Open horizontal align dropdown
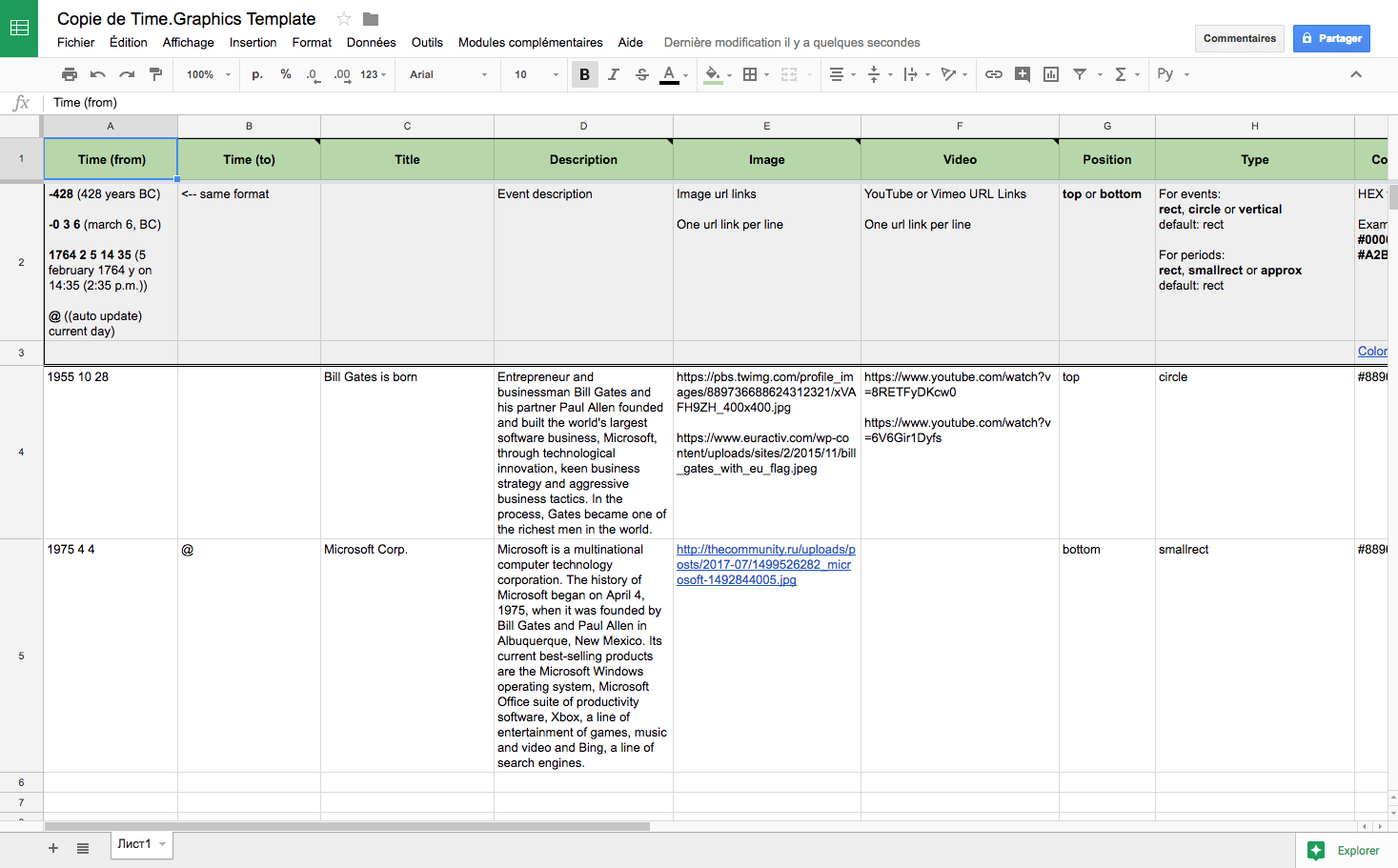This screenshot has height=868, width=1398. [841, 74]
